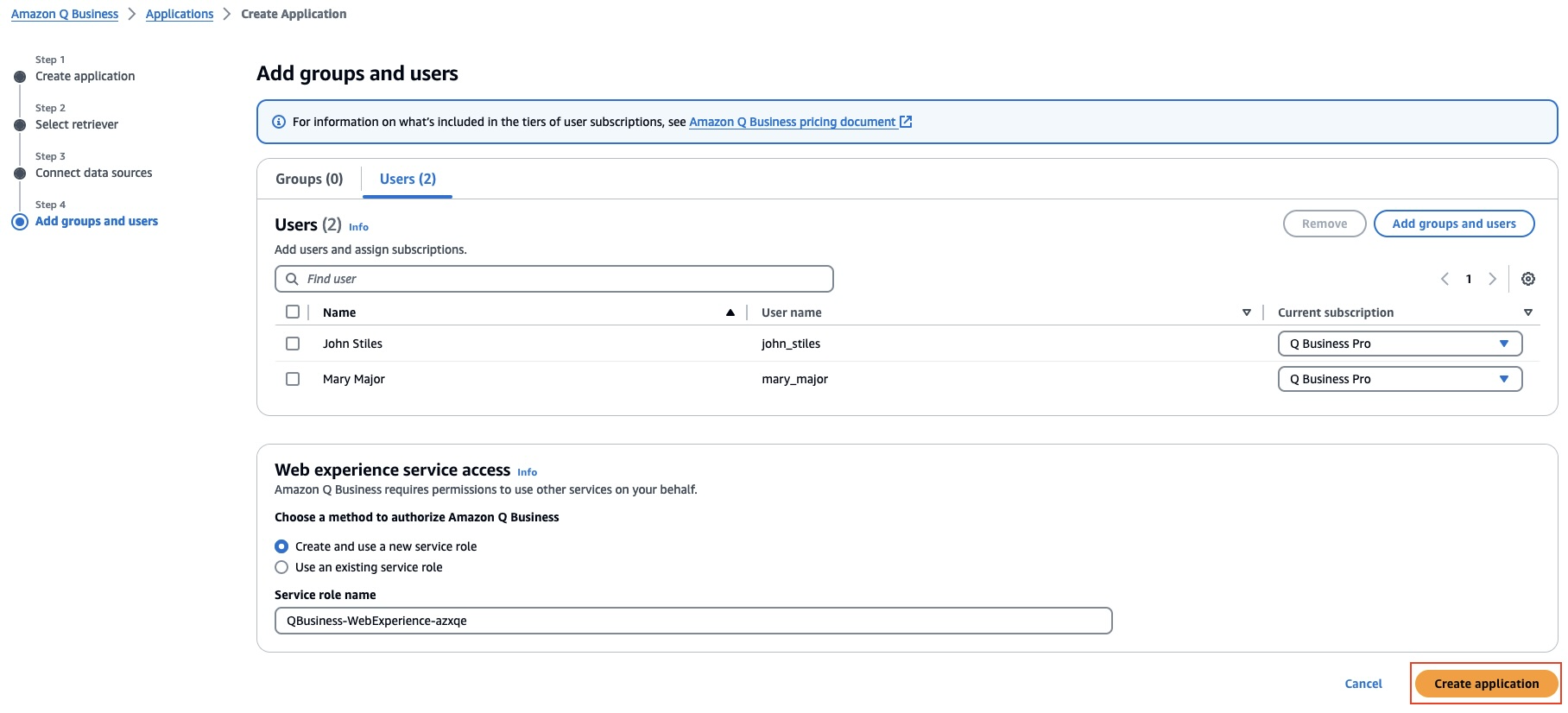Check the Mary Major row checkbox
The width and height of the screenshot is (1568, 713).
[293, 379]
